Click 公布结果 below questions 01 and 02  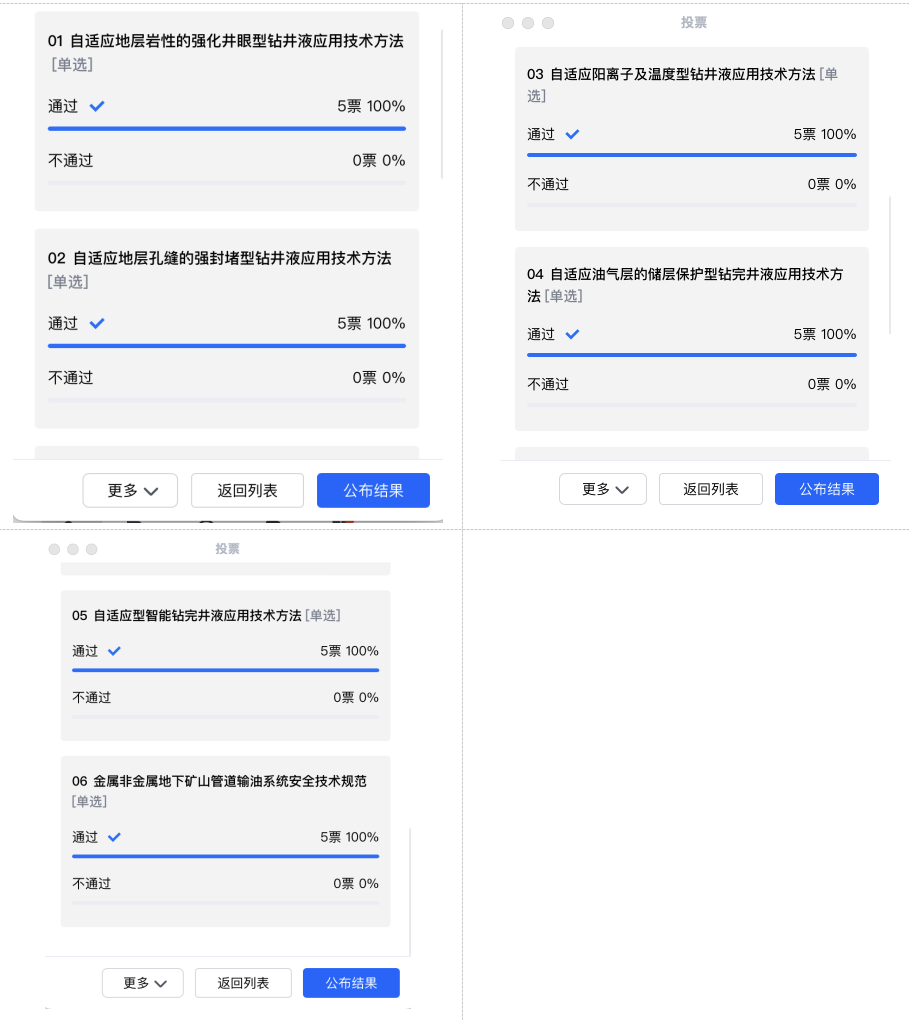coord(373,491)
